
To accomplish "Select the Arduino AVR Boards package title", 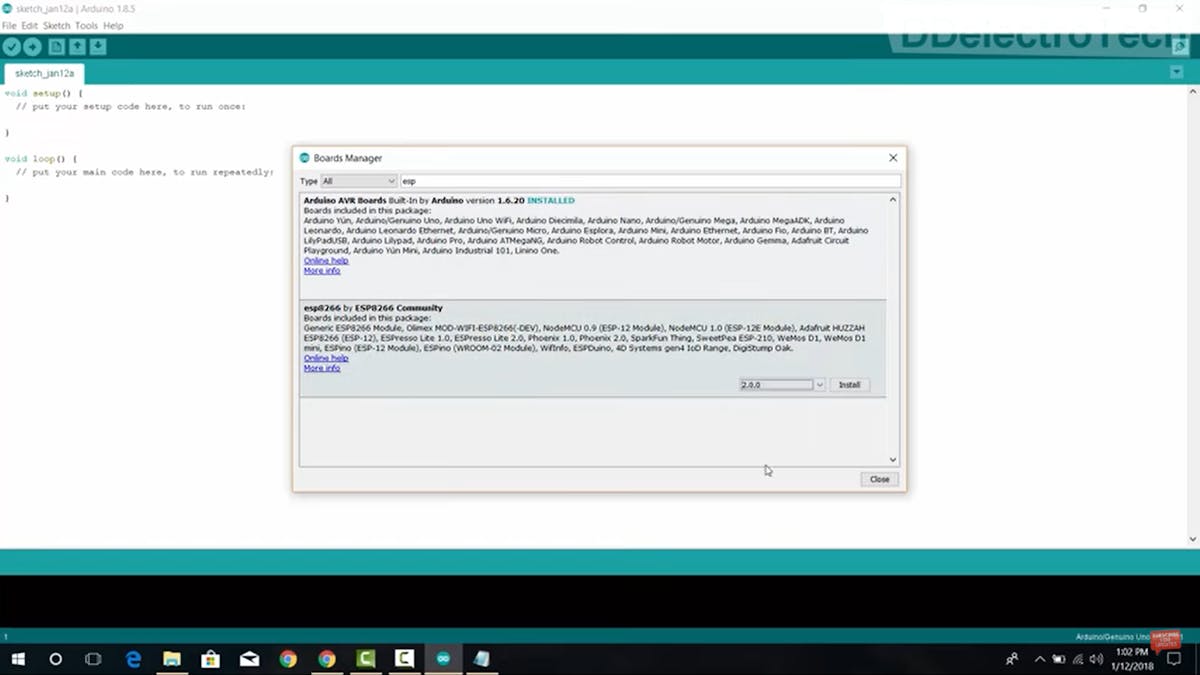I will (345, 201).
